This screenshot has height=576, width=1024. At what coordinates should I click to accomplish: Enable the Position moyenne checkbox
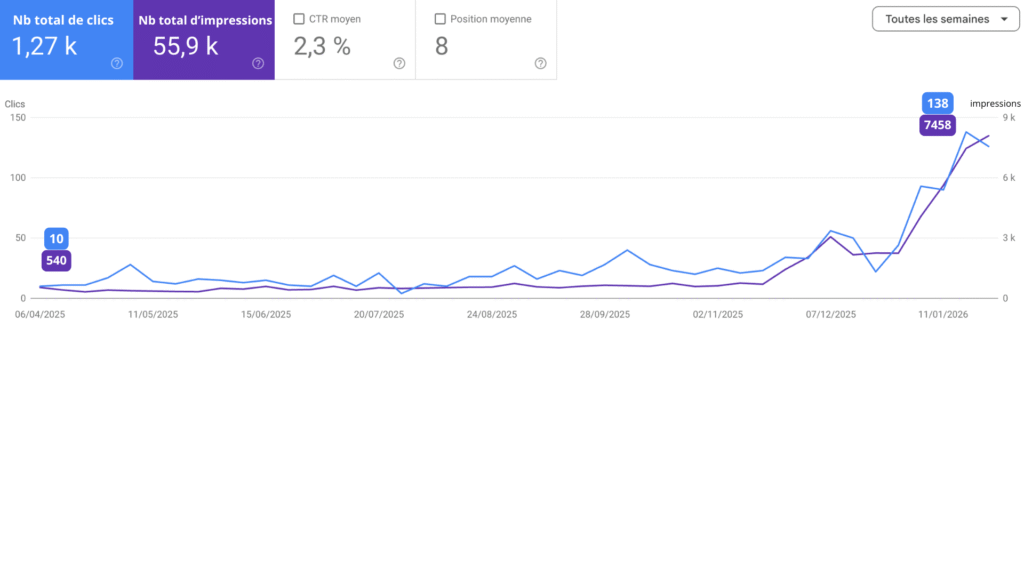pyautogui.click(x=440, y=19)
